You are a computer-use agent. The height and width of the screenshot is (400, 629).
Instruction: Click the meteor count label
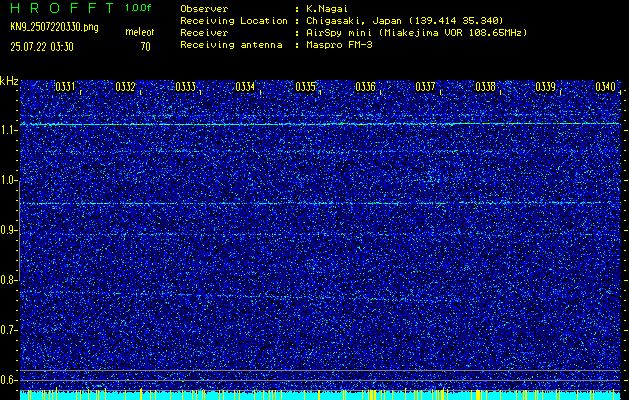(140, 32)
